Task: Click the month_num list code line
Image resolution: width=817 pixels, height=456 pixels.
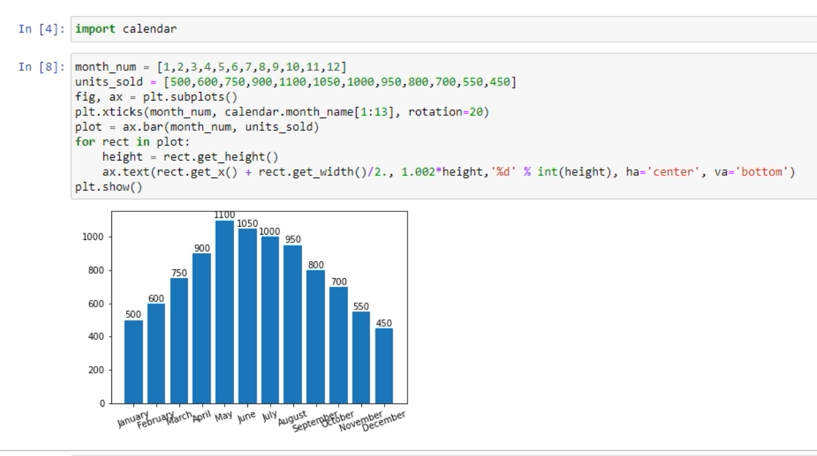Action: click(210, 67)
